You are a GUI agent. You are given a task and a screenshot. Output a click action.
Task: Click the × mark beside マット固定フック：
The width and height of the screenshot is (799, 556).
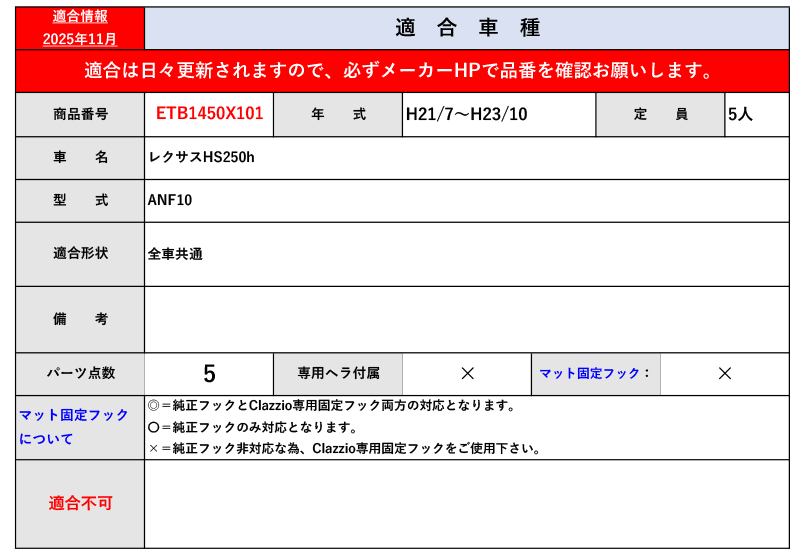[x=725, y=373]
